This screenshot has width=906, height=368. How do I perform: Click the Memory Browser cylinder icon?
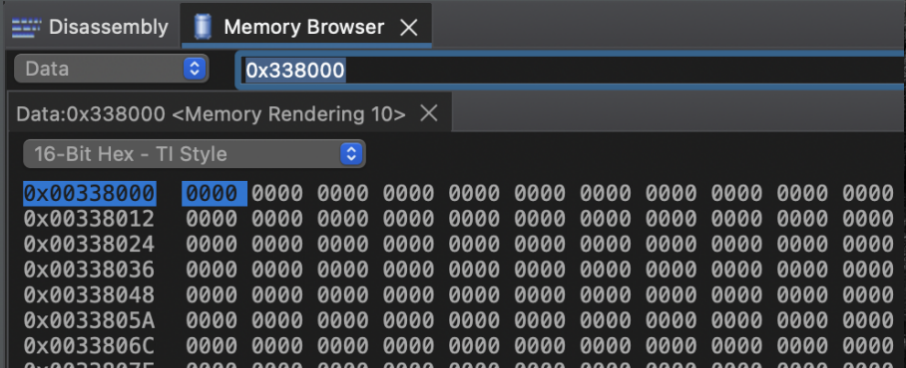click(202, 27)
